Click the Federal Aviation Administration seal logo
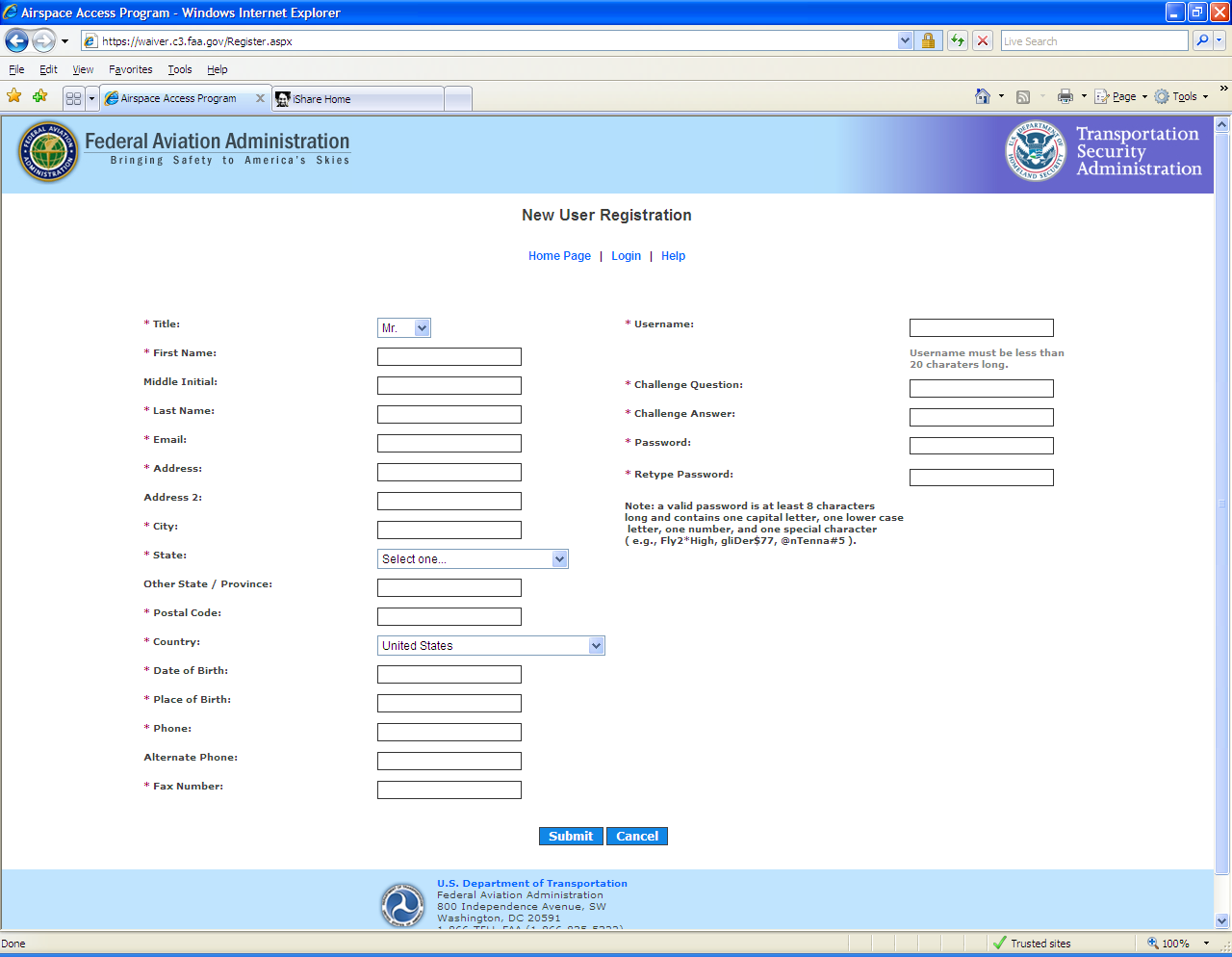Image resolution: width=1232 pixels, height=957 pixels. tap(48, 152)
